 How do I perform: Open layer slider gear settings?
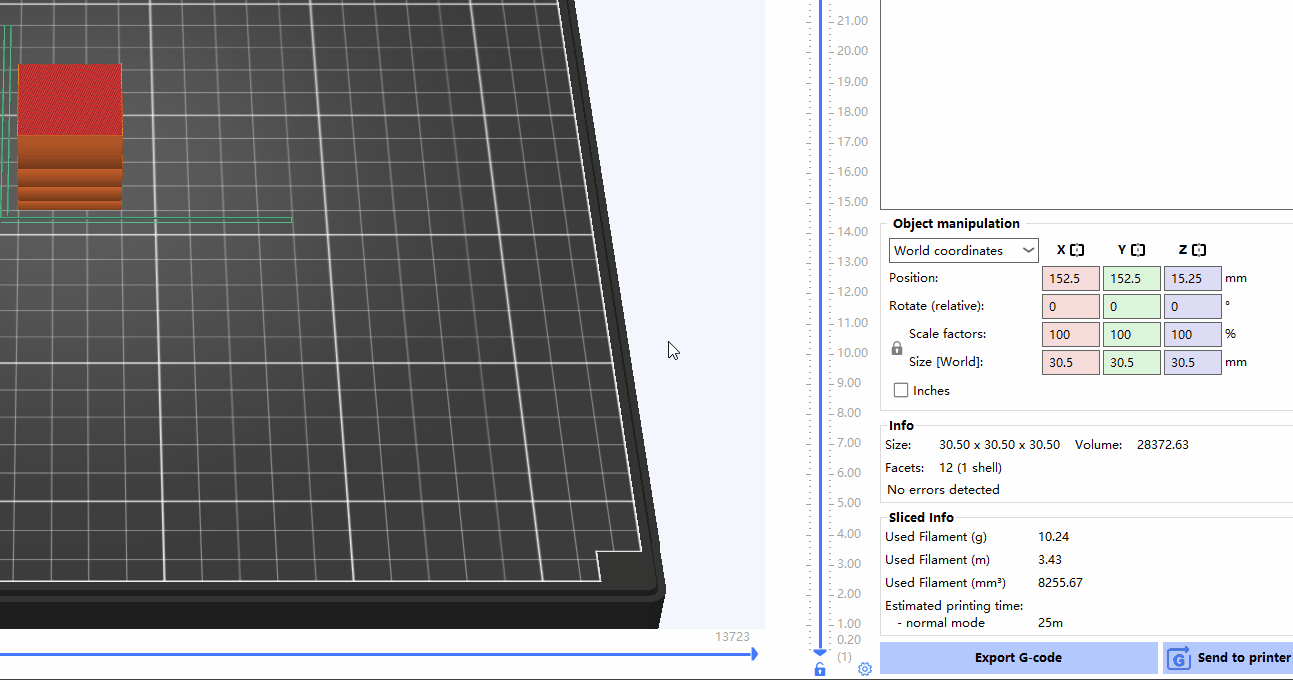click(865, 669)
